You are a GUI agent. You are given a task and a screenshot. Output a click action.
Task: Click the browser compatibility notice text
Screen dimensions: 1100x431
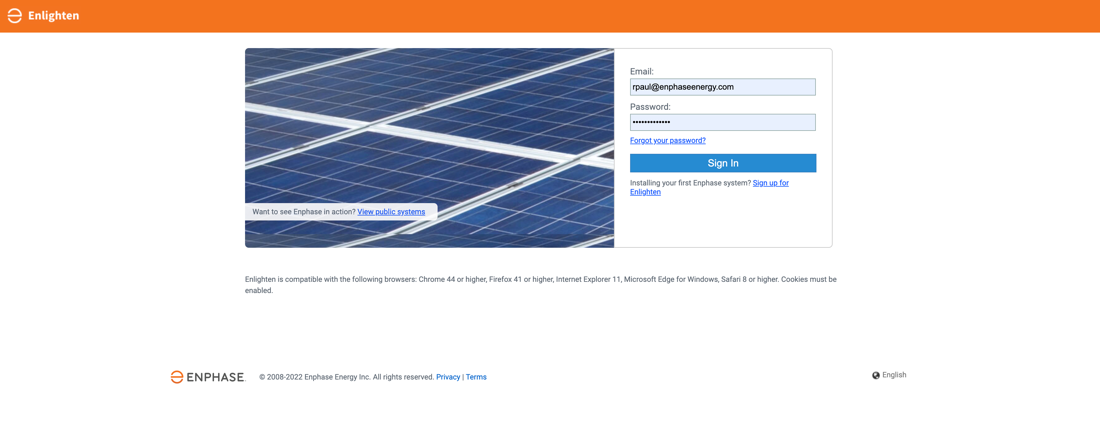pos(540,285)
